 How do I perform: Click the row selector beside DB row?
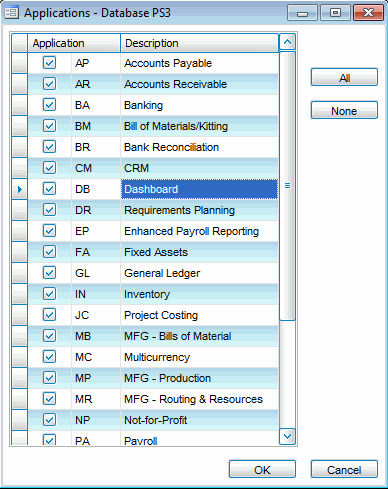tap(19, 189)
